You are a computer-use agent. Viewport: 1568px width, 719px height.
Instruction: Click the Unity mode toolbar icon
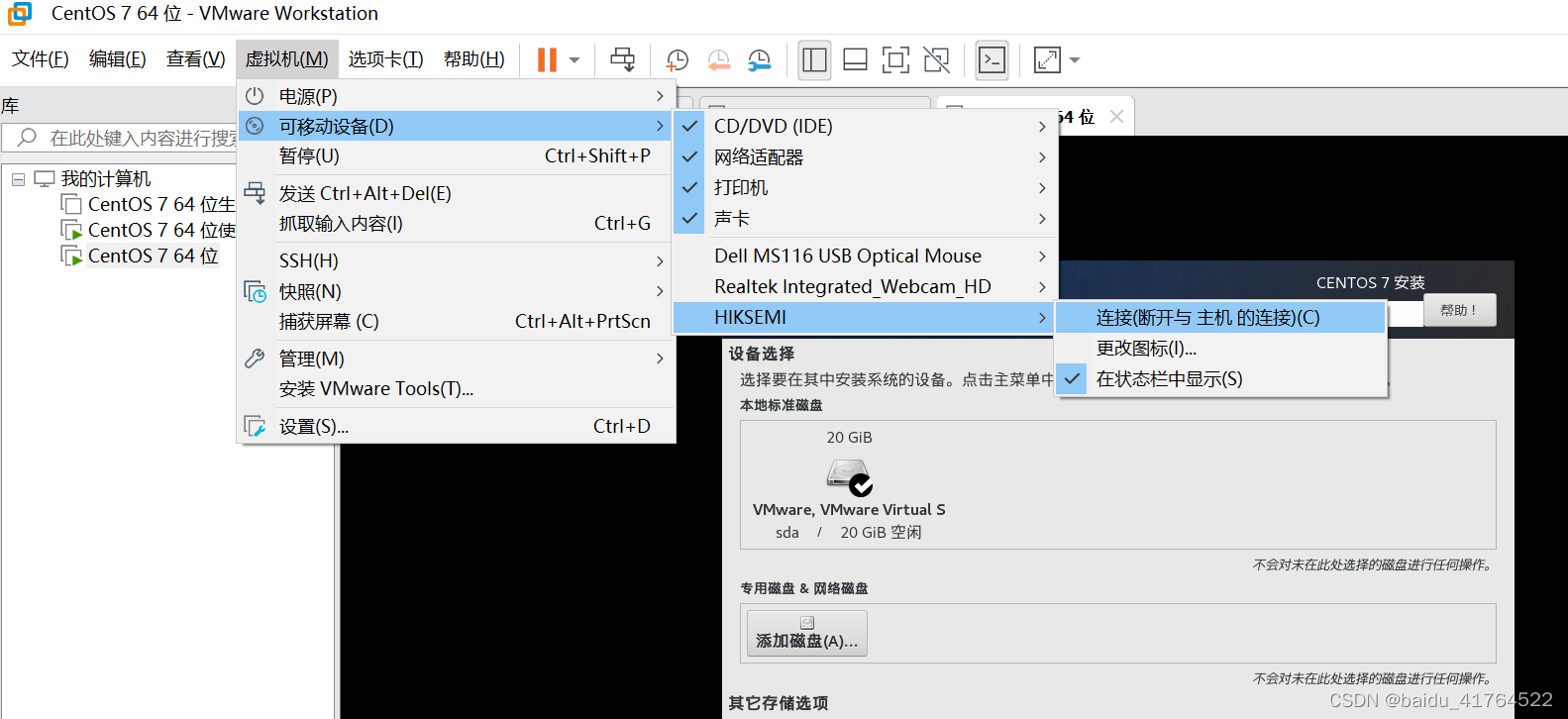click(x=936, y=59)
